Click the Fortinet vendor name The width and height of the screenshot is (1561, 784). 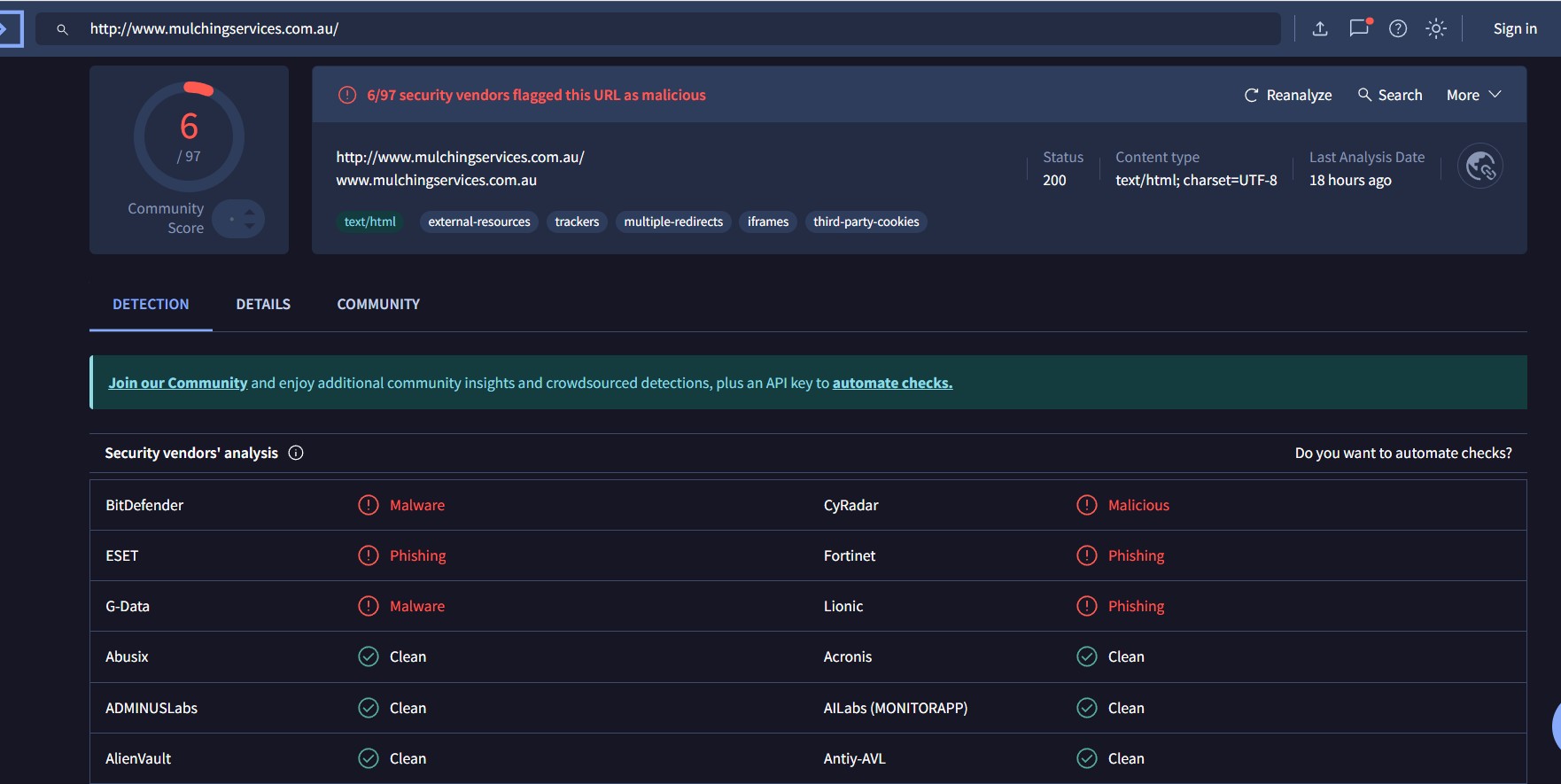(850, 555)
